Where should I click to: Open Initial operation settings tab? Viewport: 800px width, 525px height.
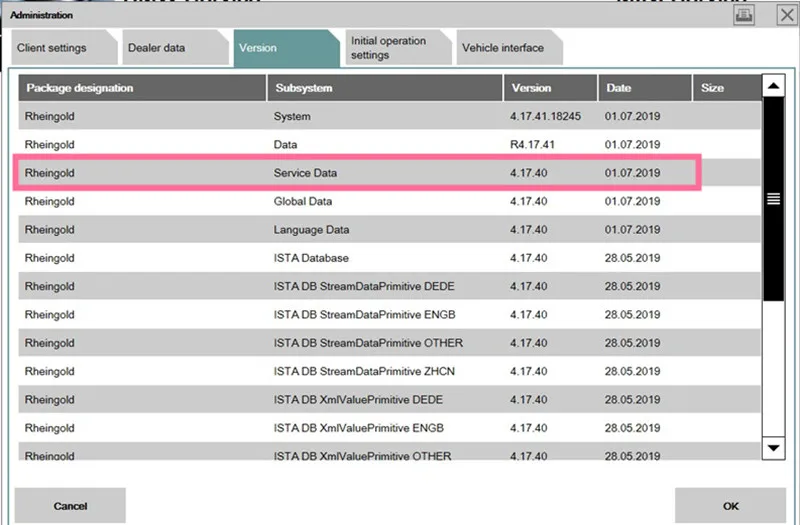[398, 47]
